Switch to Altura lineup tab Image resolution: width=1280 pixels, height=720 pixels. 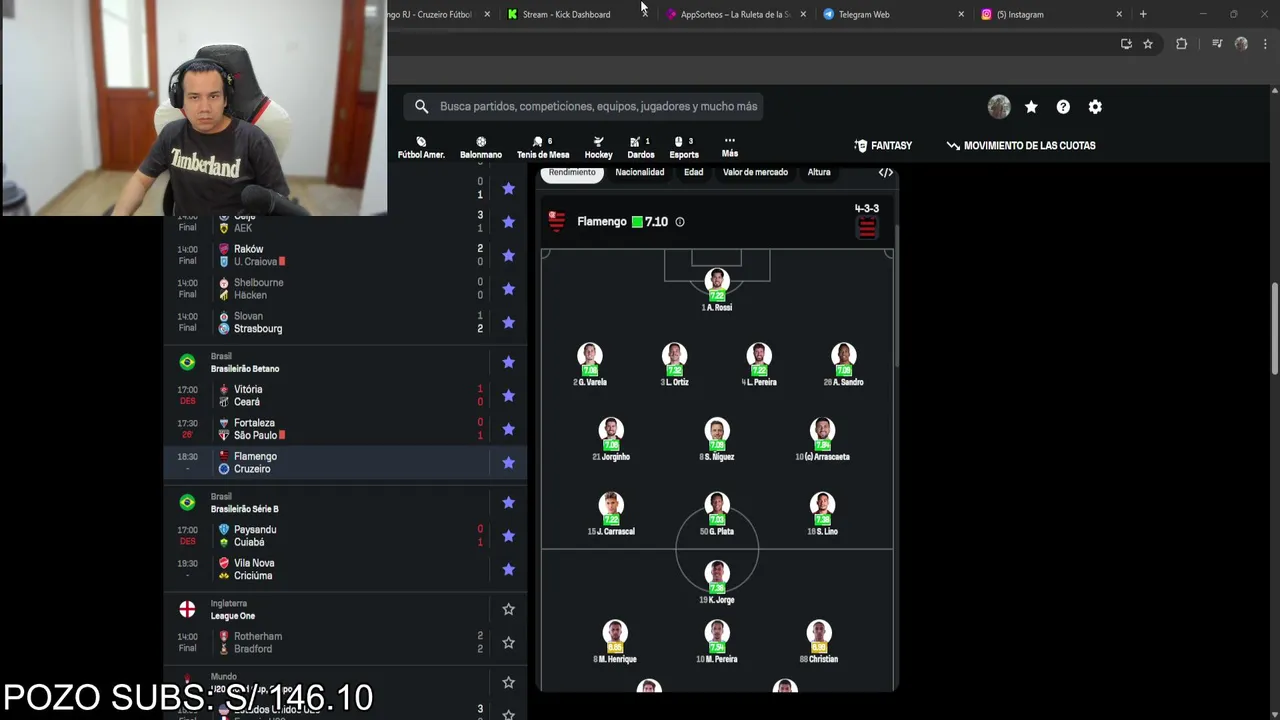(x=819, y=172)
